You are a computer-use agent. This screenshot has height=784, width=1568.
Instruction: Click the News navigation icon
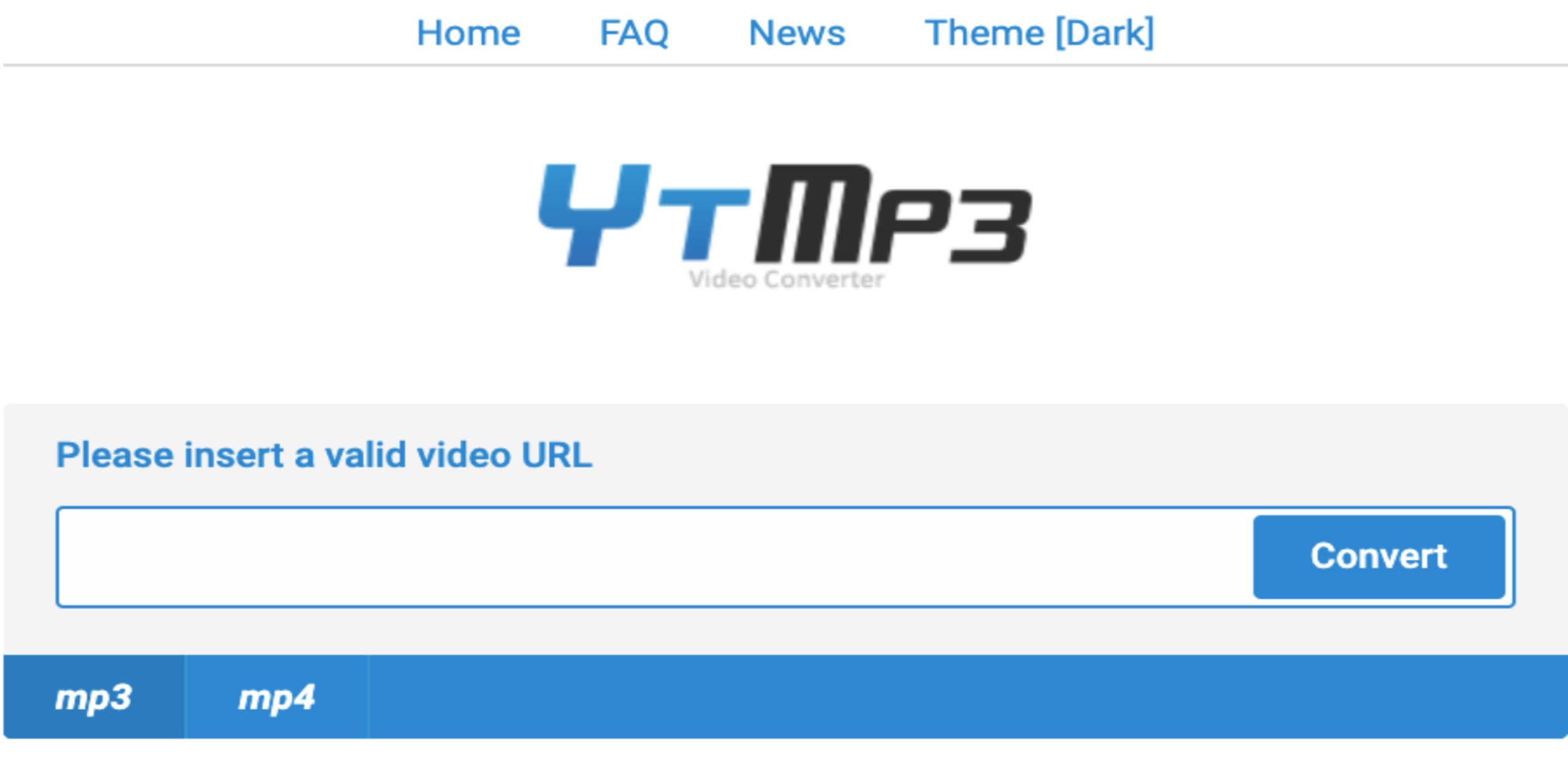coord(795,30)
